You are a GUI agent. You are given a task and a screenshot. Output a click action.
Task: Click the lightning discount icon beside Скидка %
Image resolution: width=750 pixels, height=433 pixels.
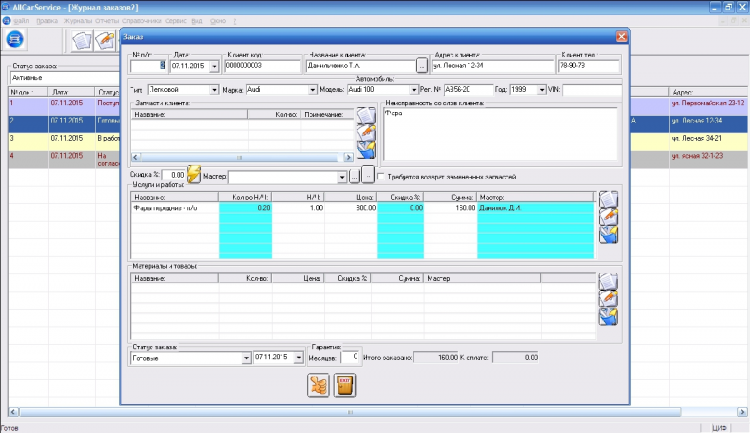coord(194,176)
